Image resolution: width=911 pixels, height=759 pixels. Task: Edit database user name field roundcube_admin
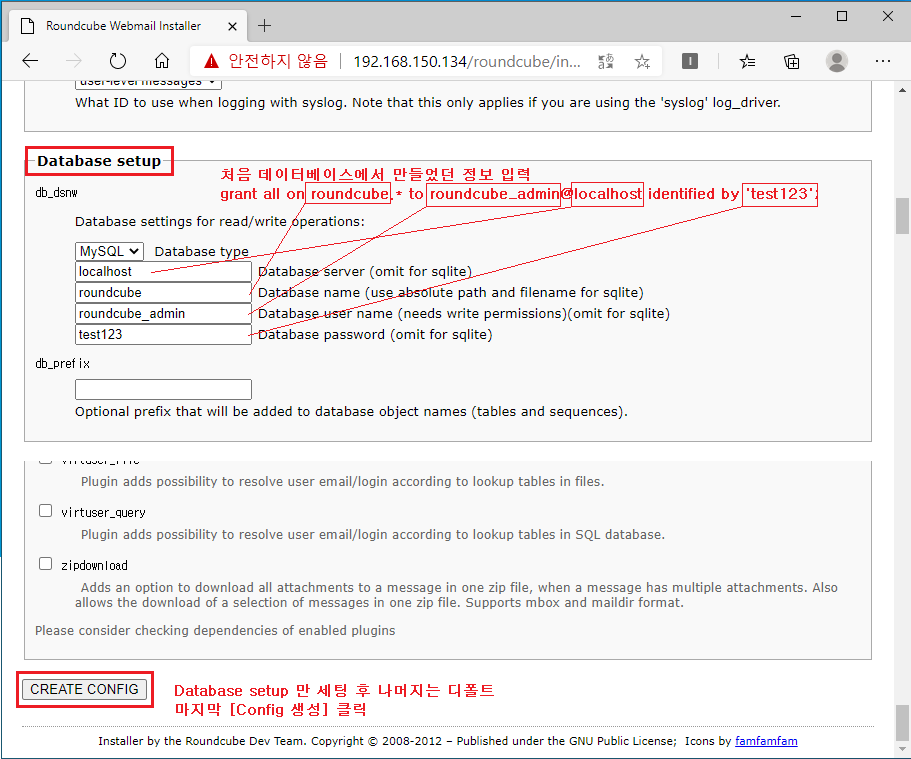[163, 313]
